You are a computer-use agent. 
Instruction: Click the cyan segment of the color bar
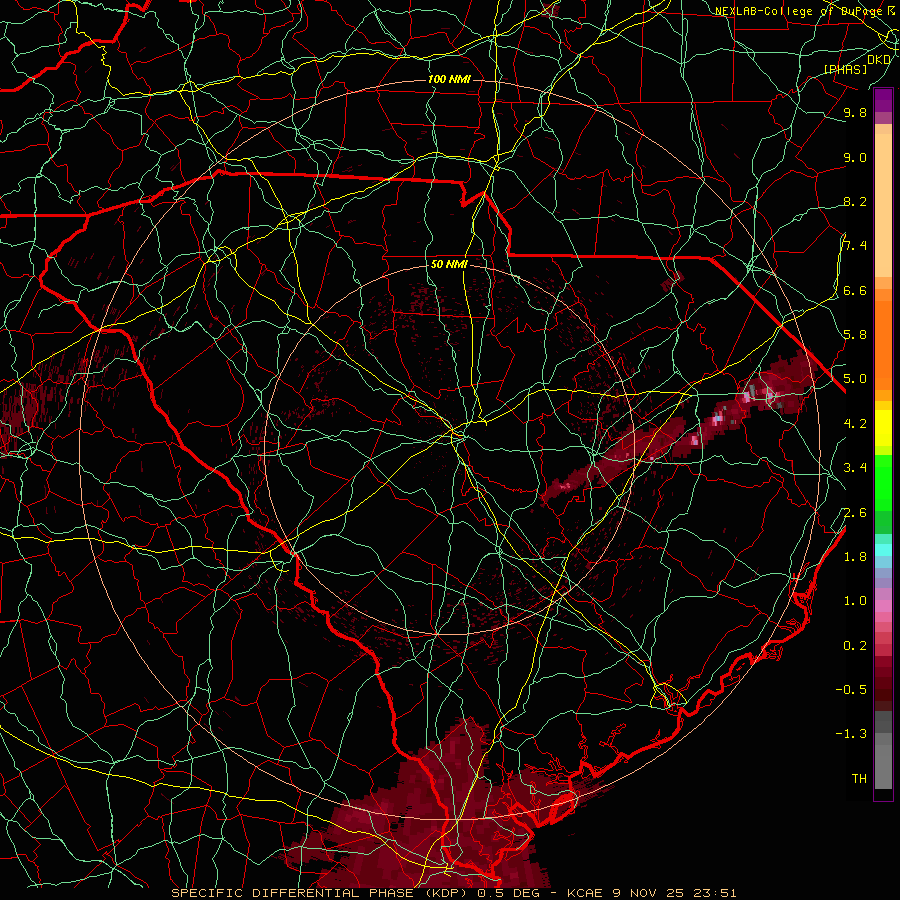(x=883, y=550)
